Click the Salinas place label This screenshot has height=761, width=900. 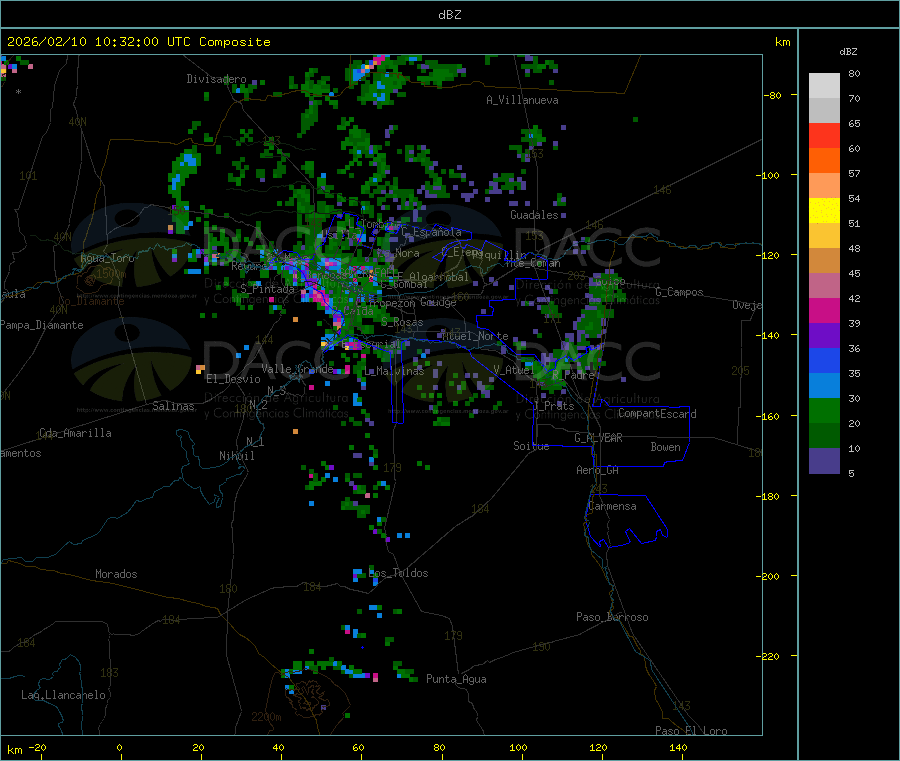click(173, 406)
